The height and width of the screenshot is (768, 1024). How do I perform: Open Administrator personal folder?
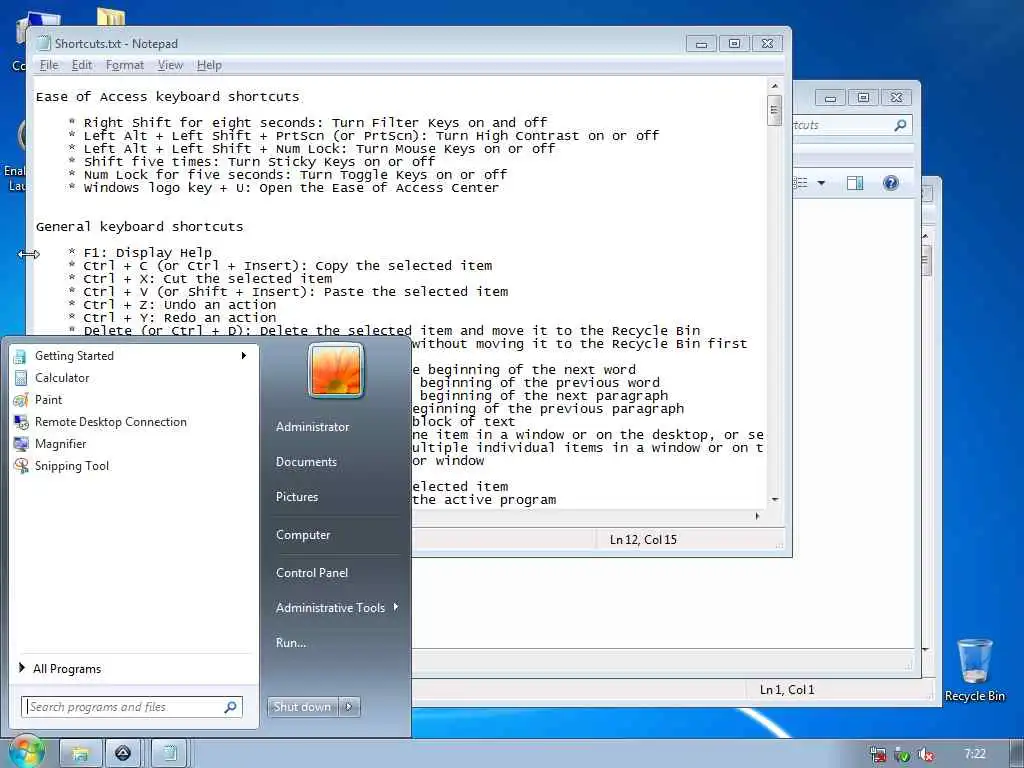pos(312,426)
